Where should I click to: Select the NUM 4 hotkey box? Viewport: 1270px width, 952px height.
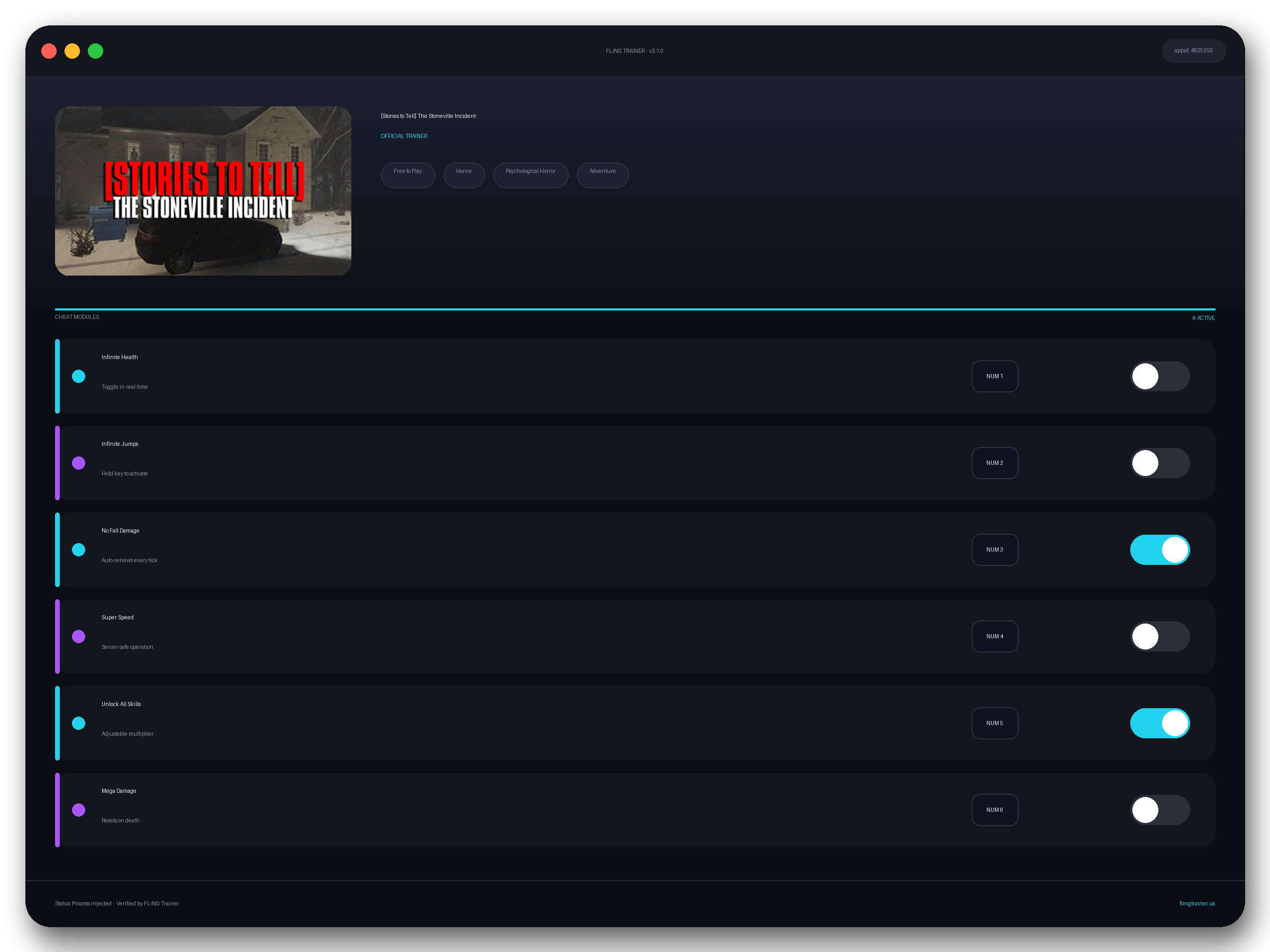pyautogui.click(x=994, y=636)
